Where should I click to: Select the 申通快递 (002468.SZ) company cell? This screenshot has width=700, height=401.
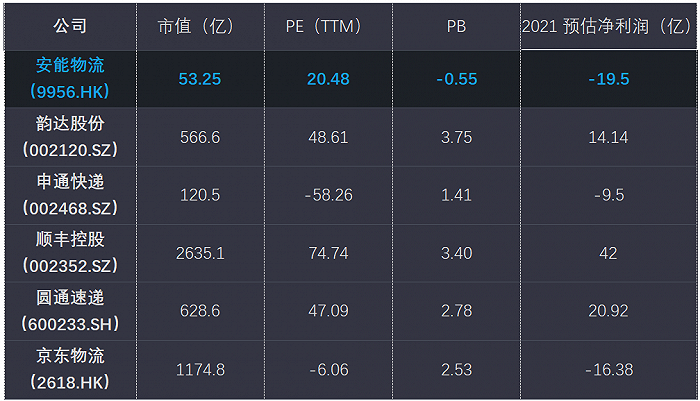(69, 195)
